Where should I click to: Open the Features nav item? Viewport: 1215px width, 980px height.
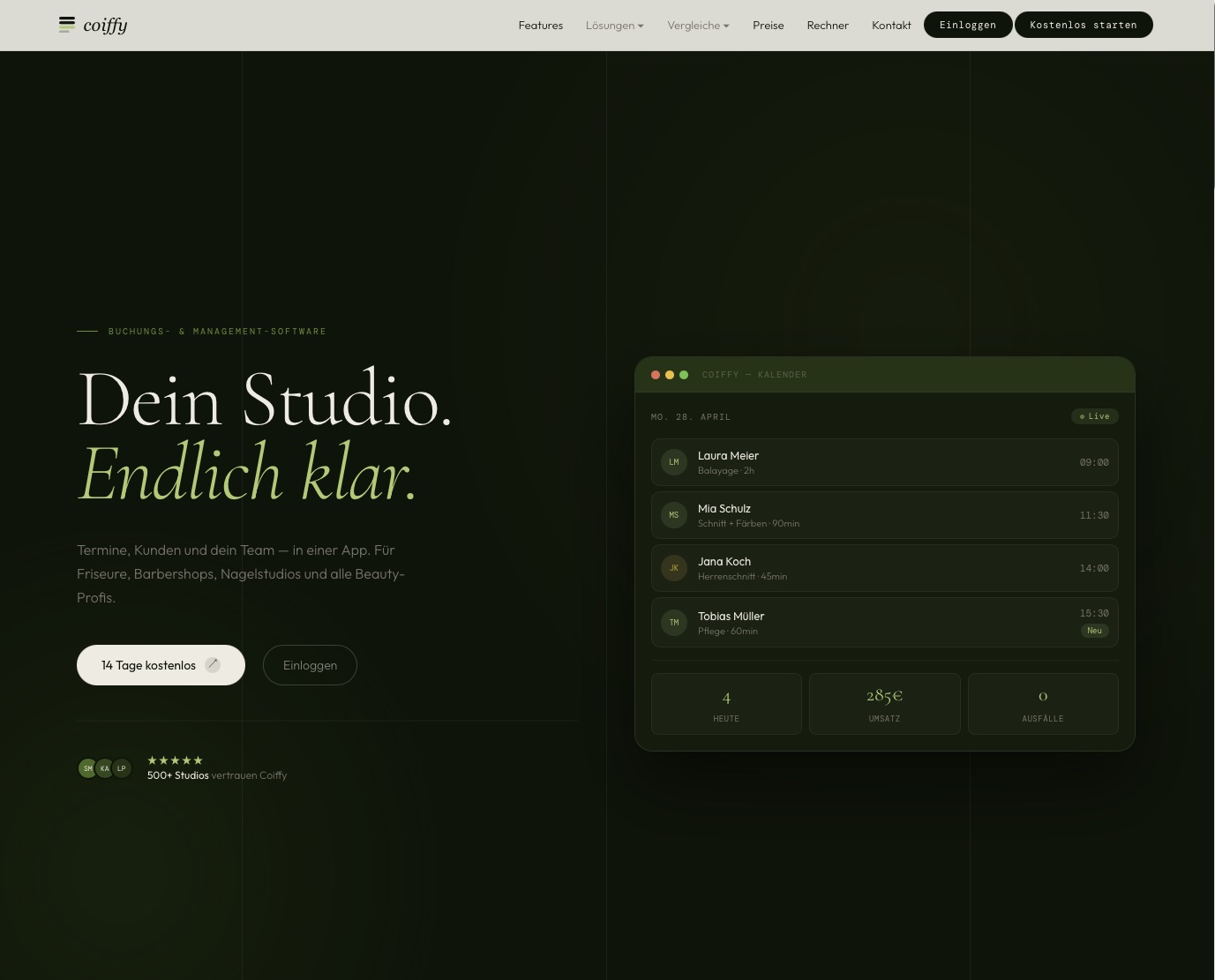point(541,26)
